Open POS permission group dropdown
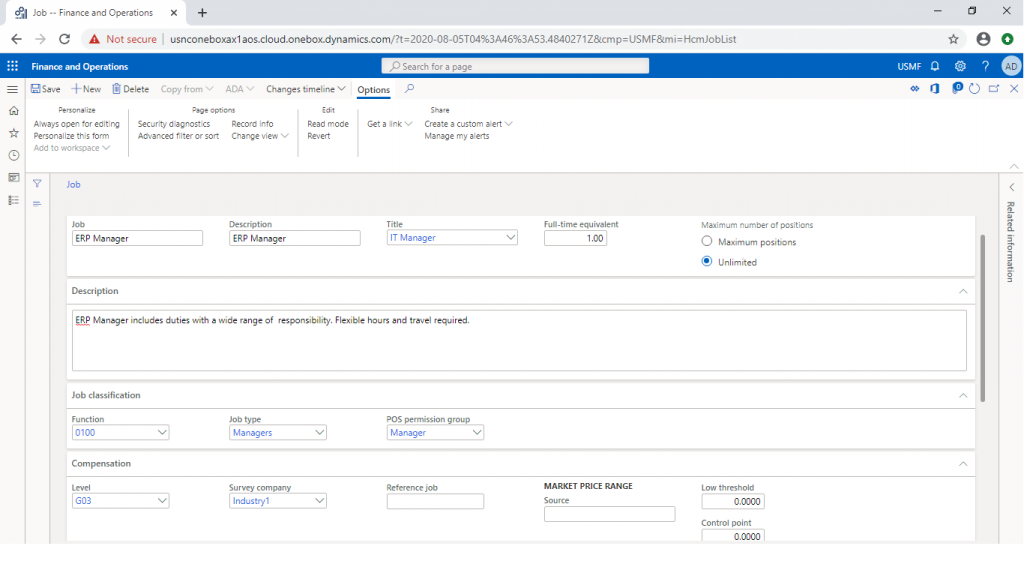Image resolution: width=1024 pixels, height=576 pixels. [x=477, y=432]
